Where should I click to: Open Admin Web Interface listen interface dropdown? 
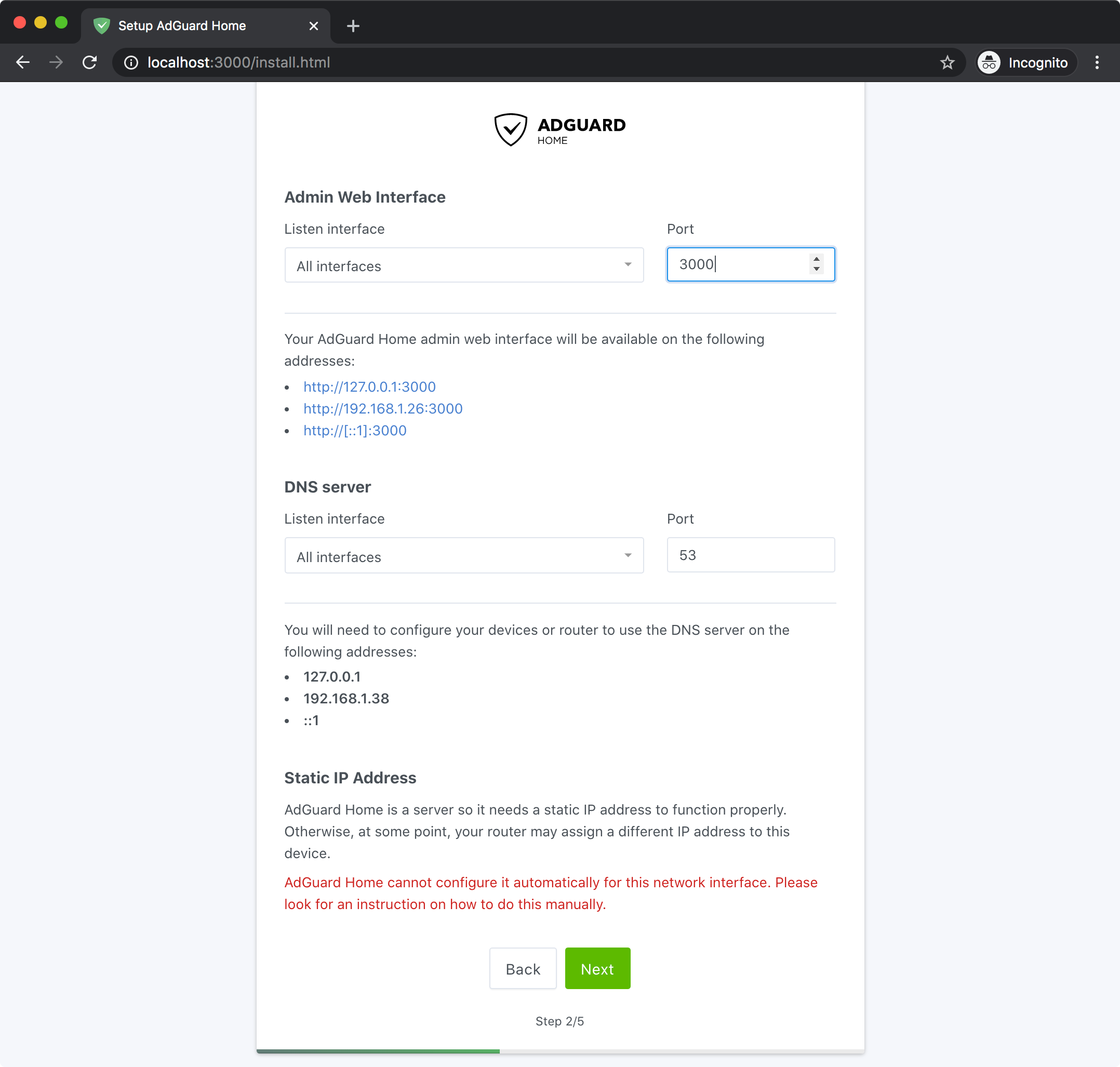point(464,265)
